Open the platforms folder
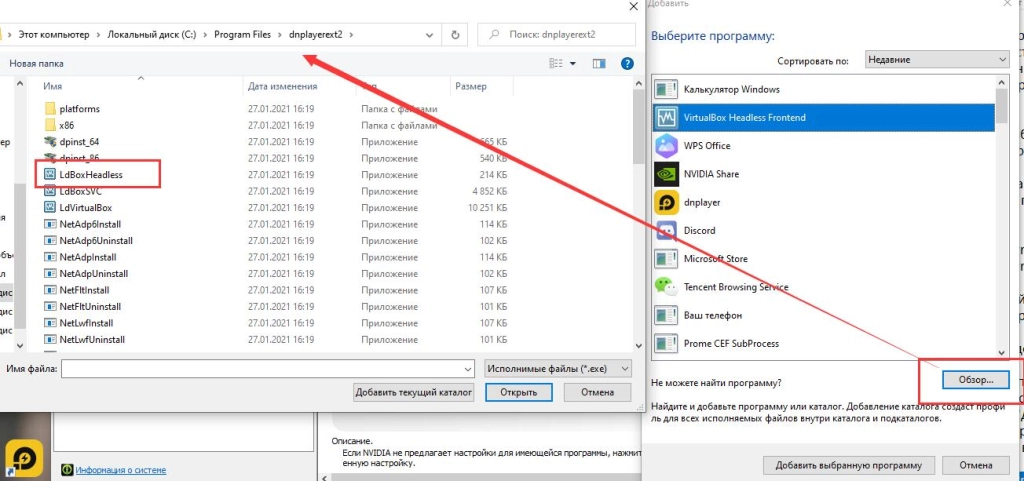 [x=79, y=109]
